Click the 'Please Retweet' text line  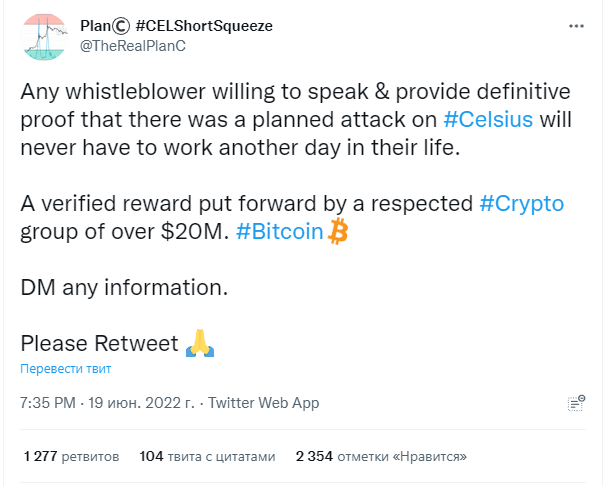99,343
